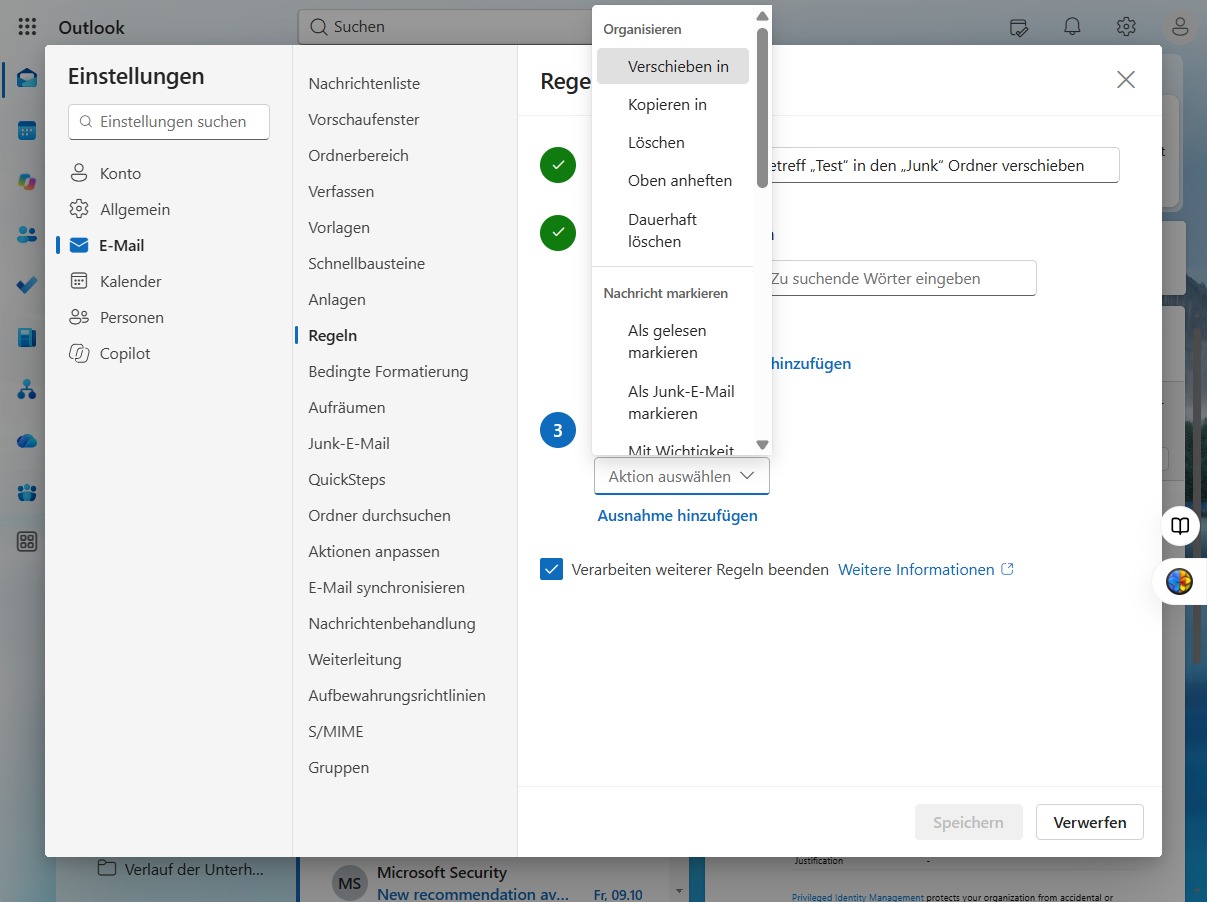Open settings gear in Outlook header

point(1126,27)
